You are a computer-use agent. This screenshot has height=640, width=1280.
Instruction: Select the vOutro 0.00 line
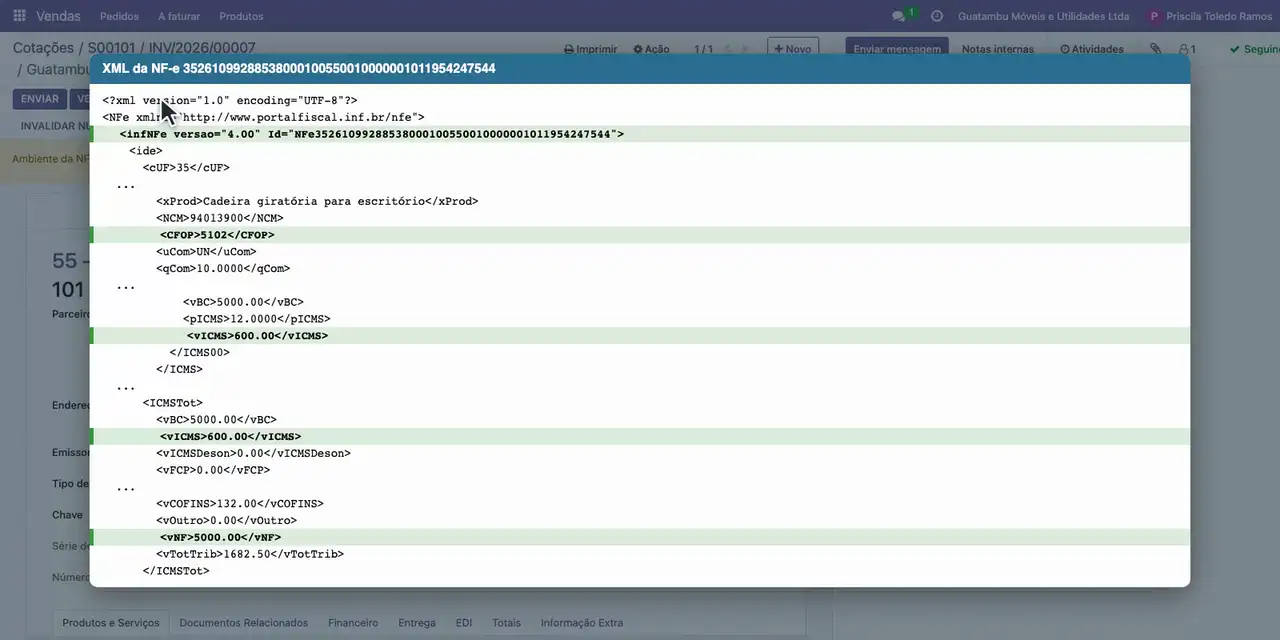226,521
